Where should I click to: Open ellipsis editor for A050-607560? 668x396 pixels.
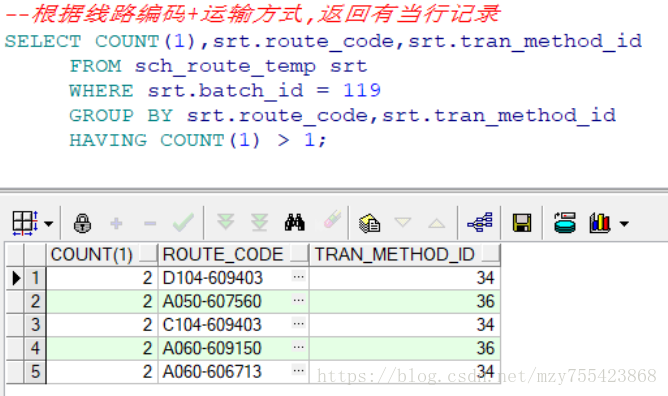point(299,300)
